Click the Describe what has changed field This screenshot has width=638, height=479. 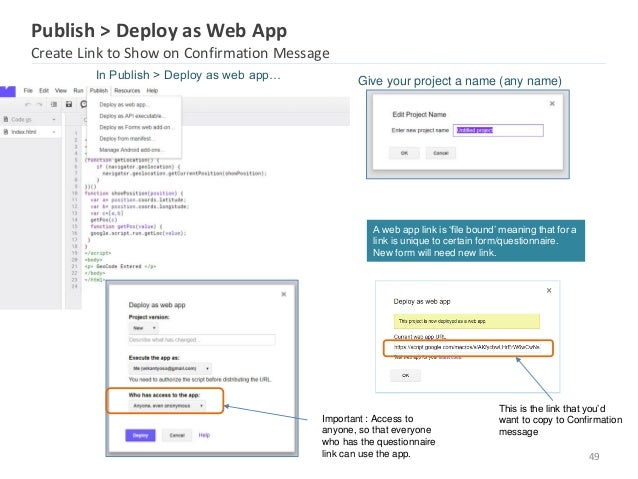click(202, 340)
